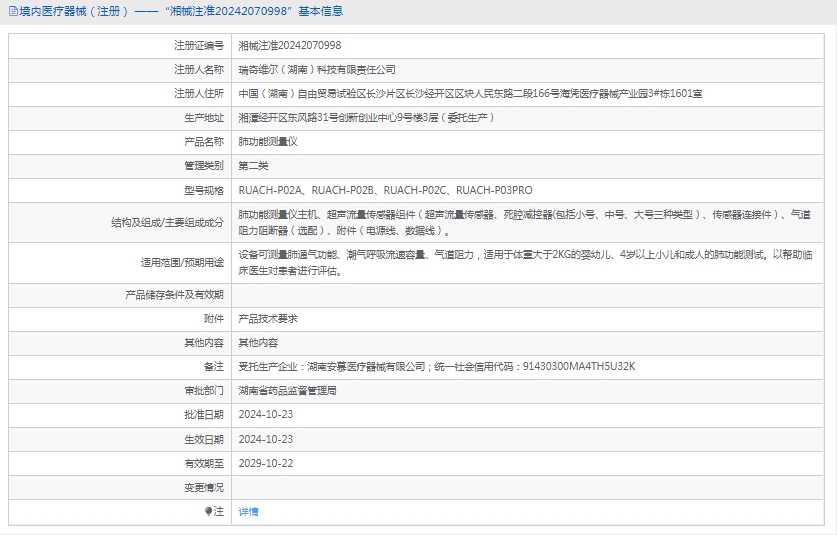Click the empty storage conditions value cell
Screen dimensions: 837x535
pyautogui.click(x=530, y=295)
